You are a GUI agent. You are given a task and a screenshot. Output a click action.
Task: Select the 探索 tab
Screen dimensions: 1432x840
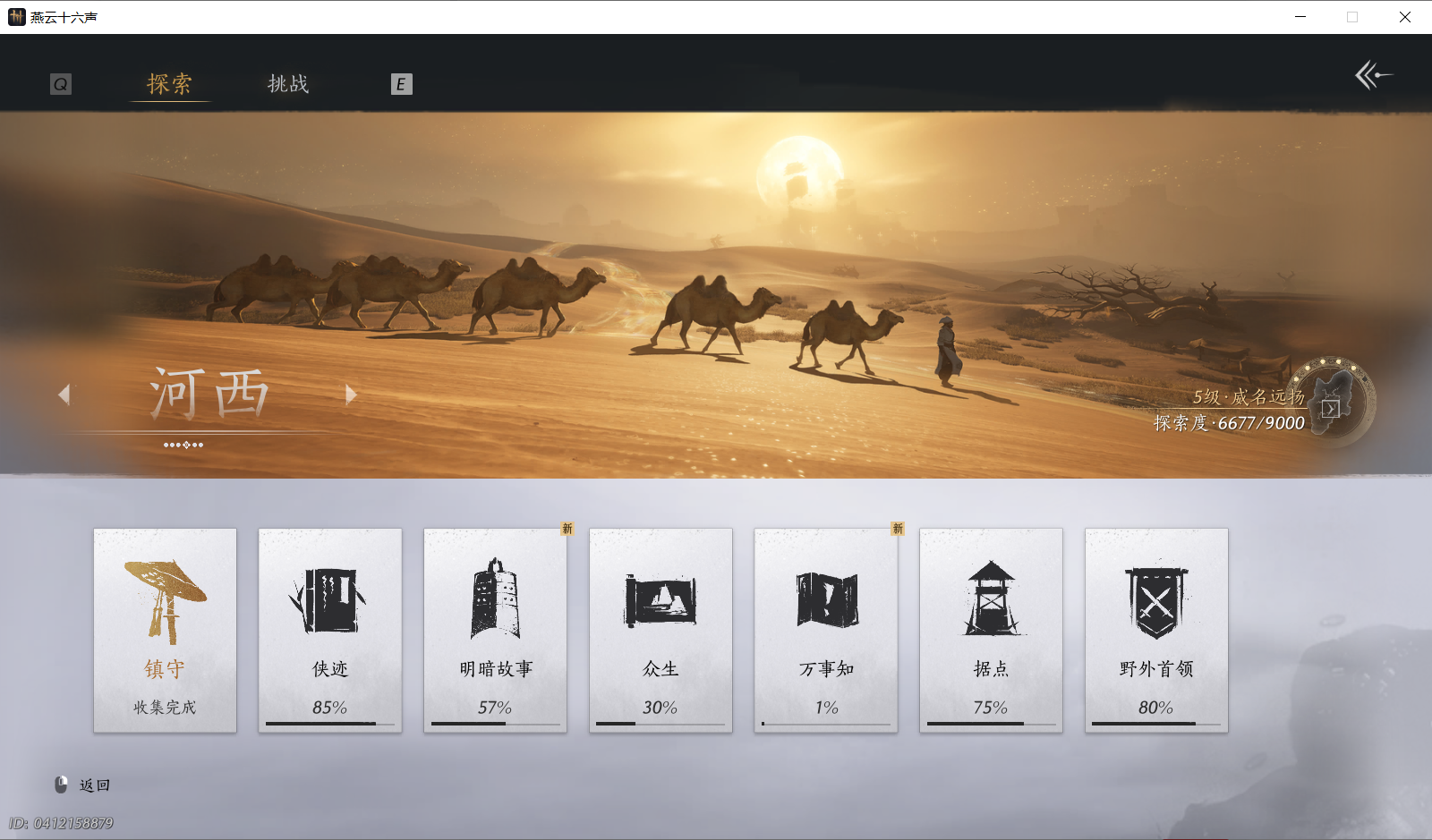tap(170, 83)
